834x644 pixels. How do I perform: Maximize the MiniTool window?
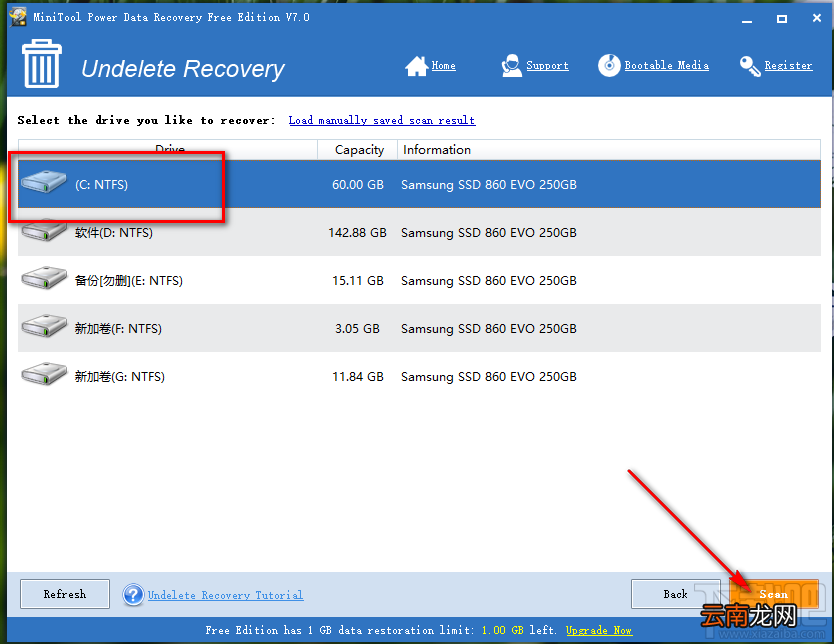point(782,19)
